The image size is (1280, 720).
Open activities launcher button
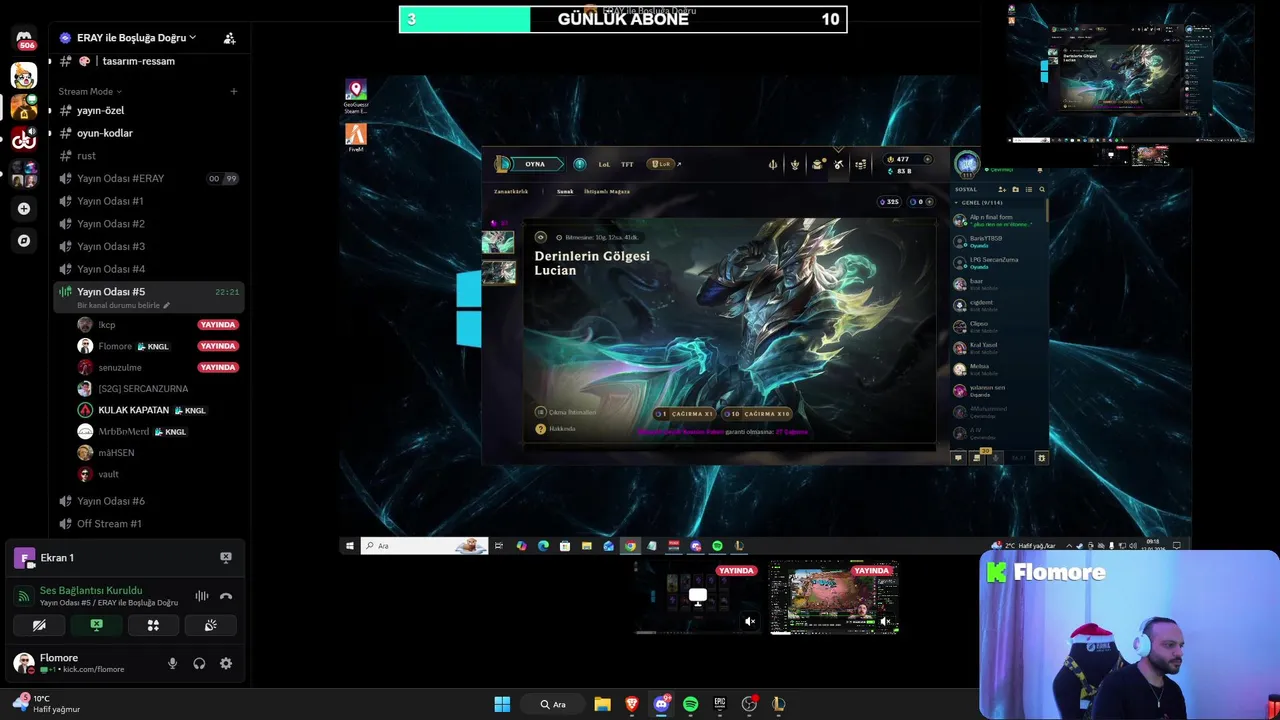pos(153,625)
